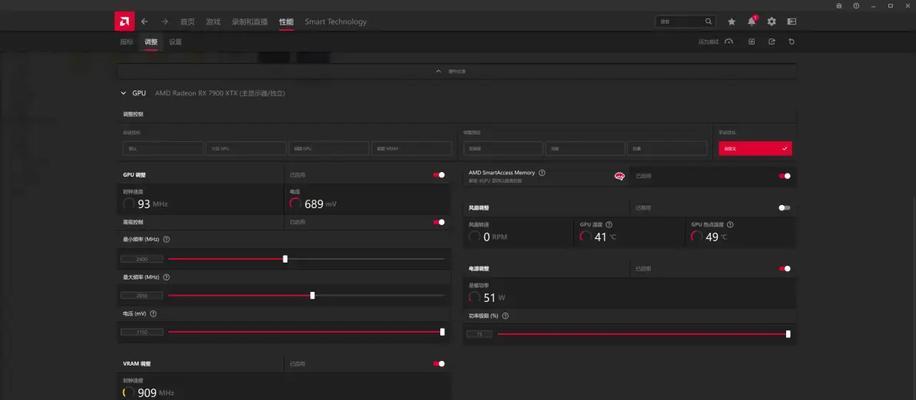Select the 超频 VRAM preset button

click(412, 148)
